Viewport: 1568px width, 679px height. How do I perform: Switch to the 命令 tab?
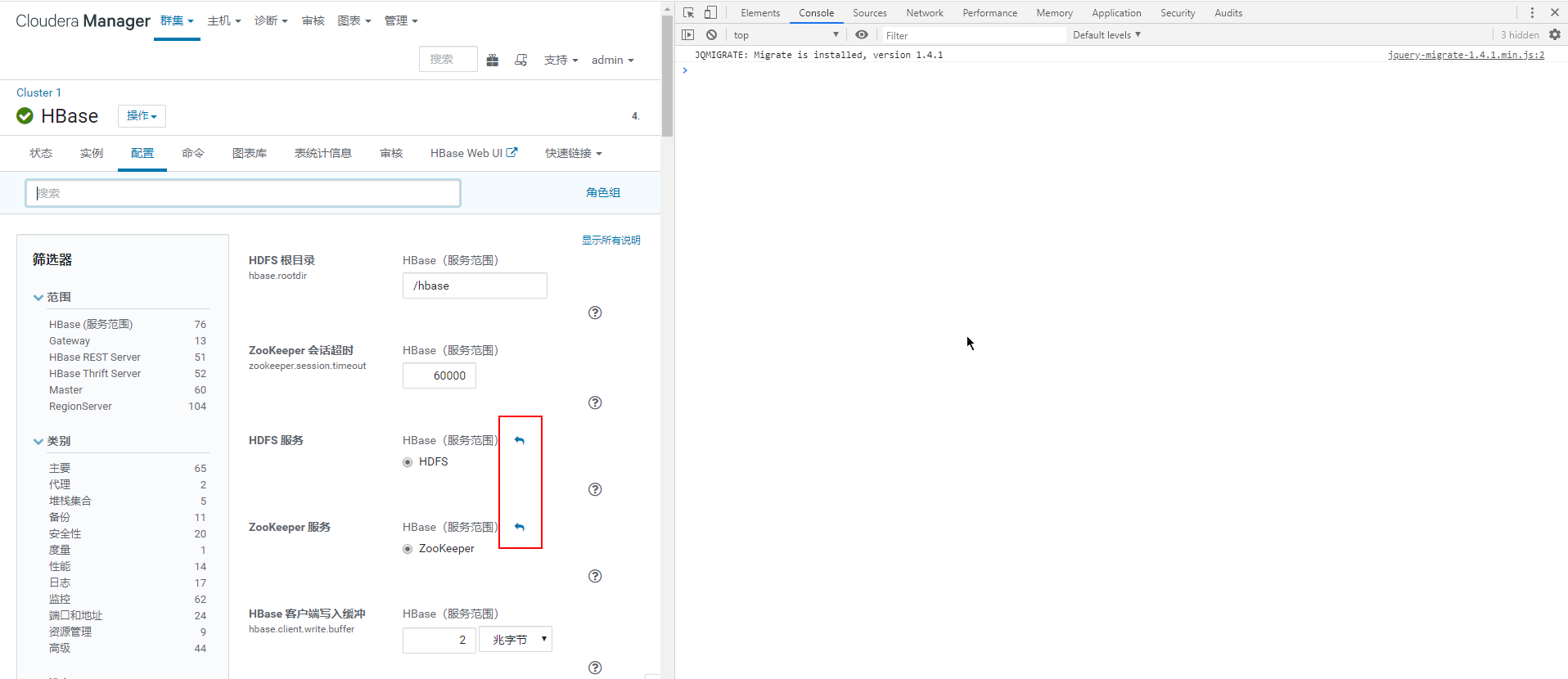[x=193, y=153]
